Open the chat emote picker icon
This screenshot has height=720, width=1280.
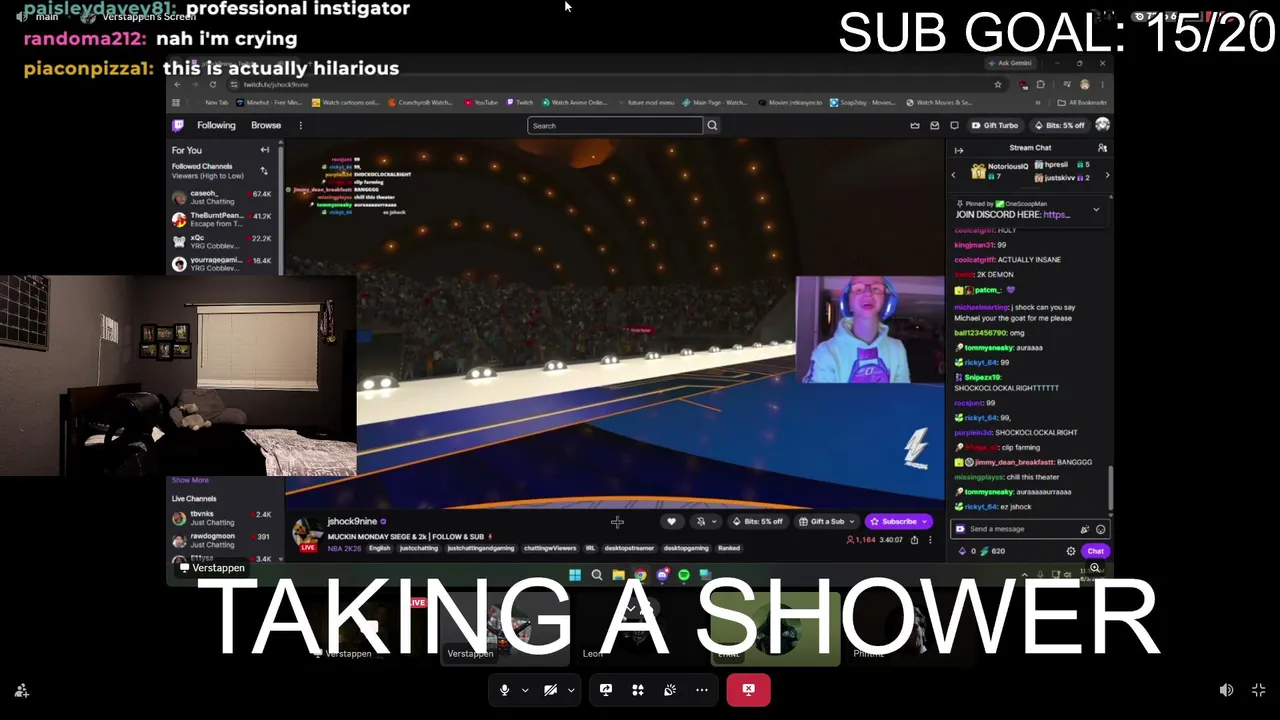pos(1101,529)
